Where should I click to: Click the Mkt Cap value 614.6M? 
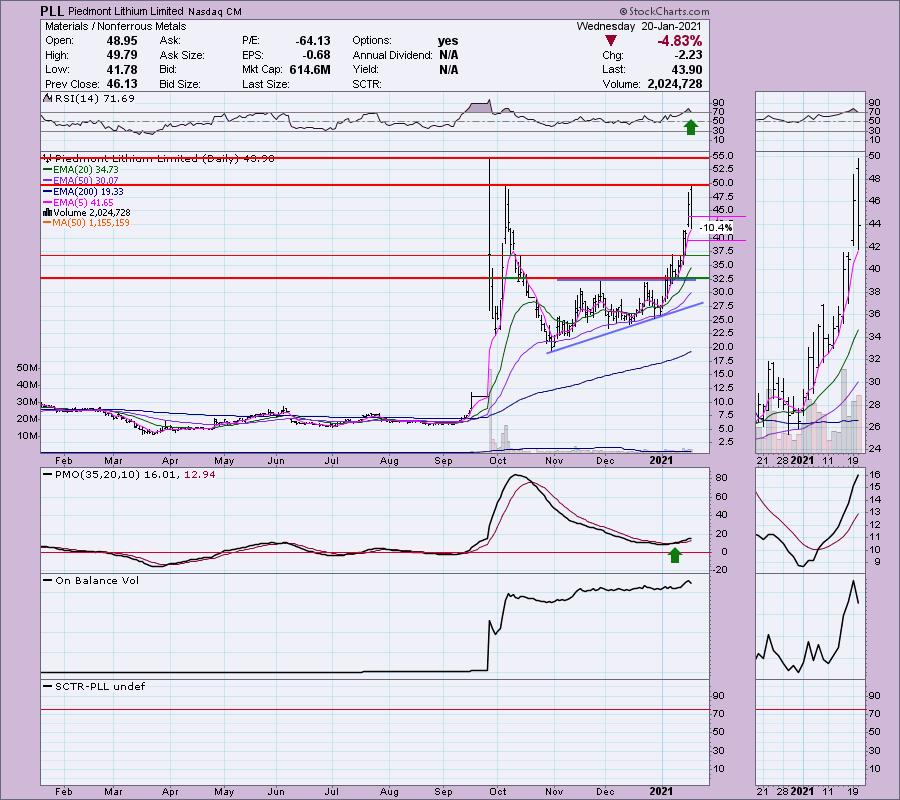310,69
